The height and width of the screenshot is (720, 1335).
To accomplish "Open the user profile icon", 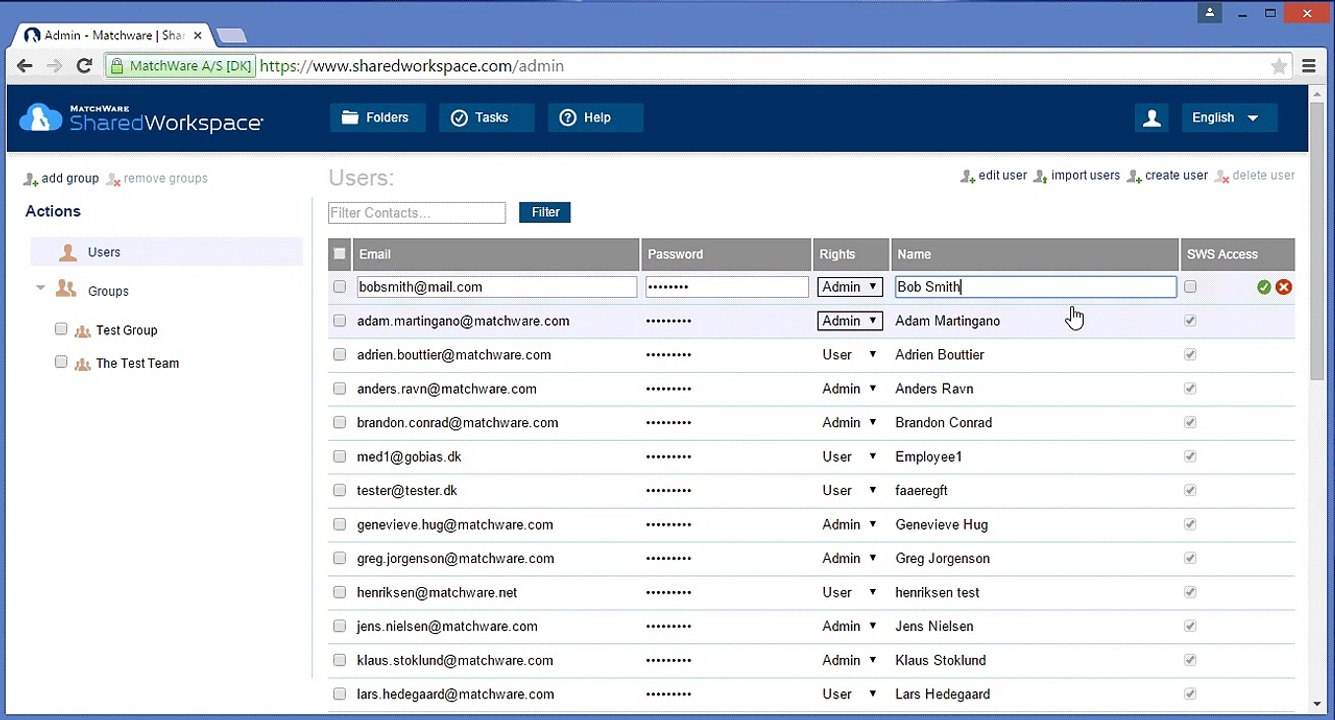I will click(1152, 118).
